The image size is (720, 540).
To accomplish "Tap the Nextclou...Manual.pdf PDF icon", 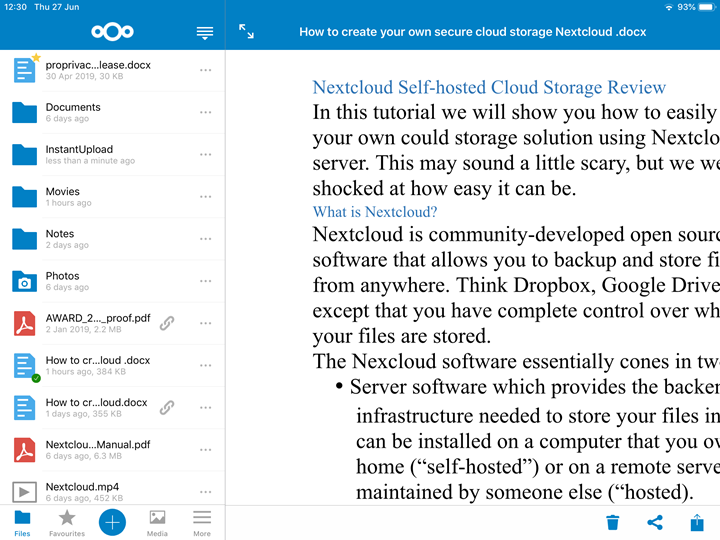I will [x=24, y=450].
